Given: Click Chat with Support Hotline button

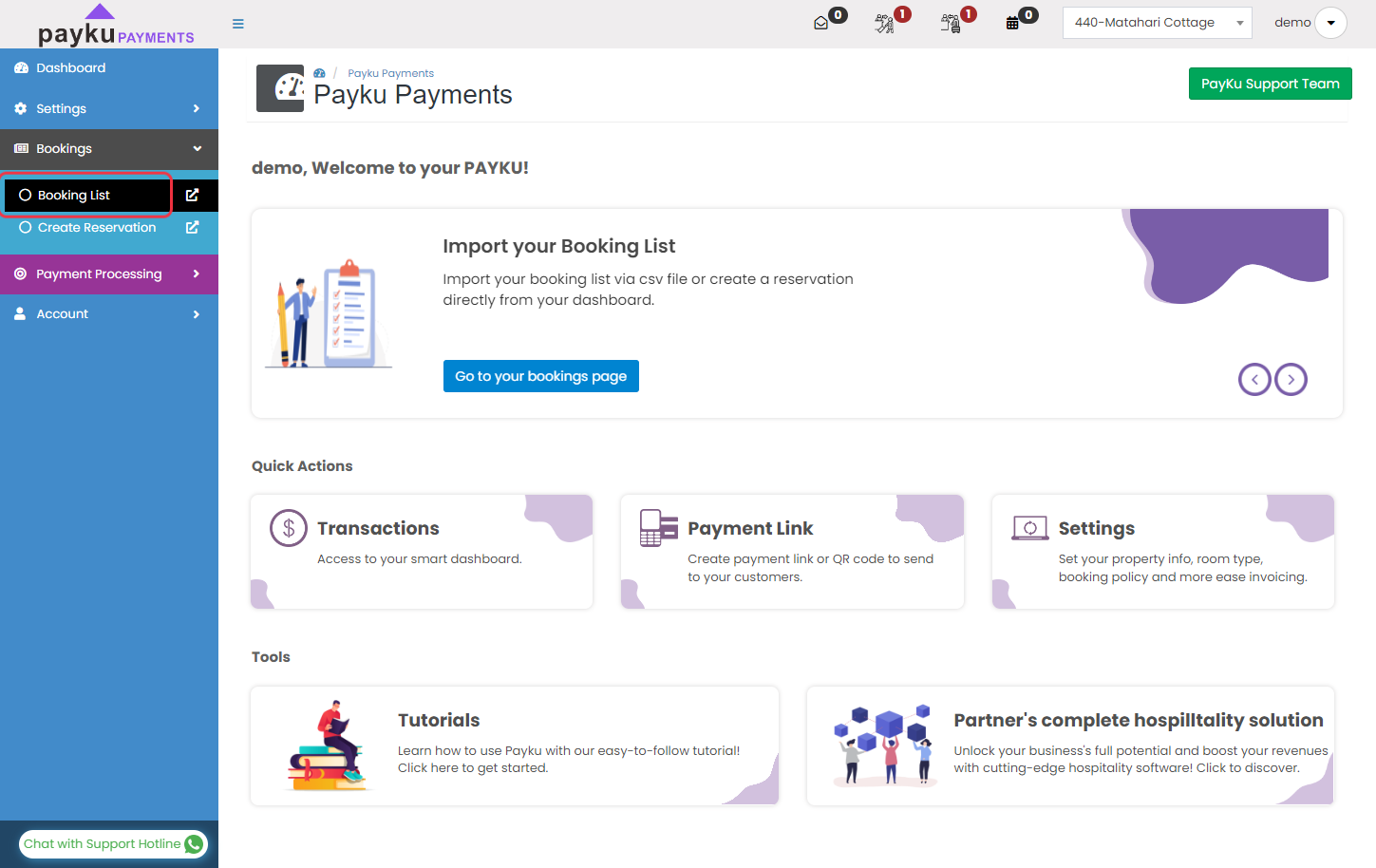Looking at the screenshot, I should 113,843.
